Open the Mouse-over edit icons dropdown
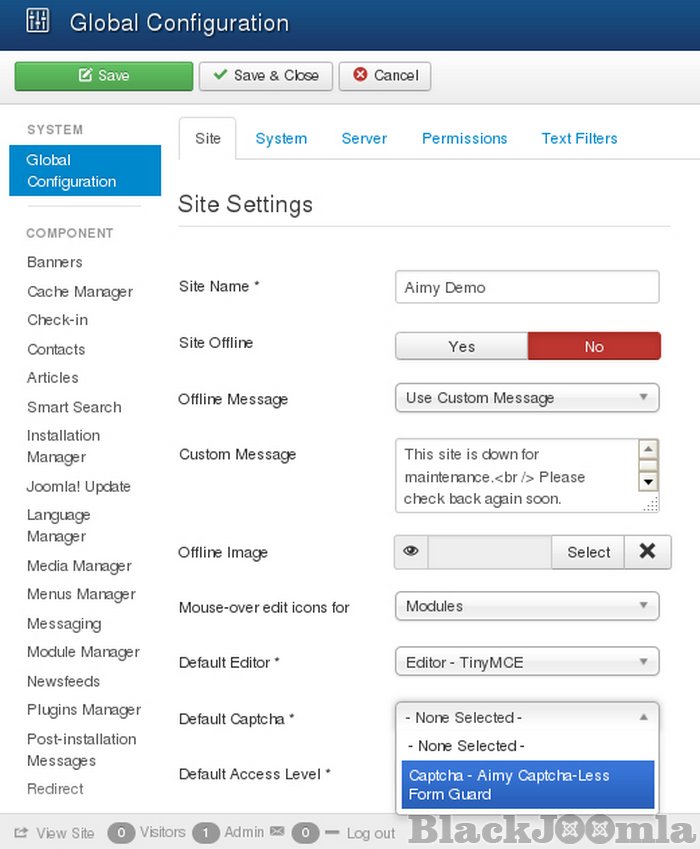This screenshot has height=849, width=700. click(x=527, y=606)
